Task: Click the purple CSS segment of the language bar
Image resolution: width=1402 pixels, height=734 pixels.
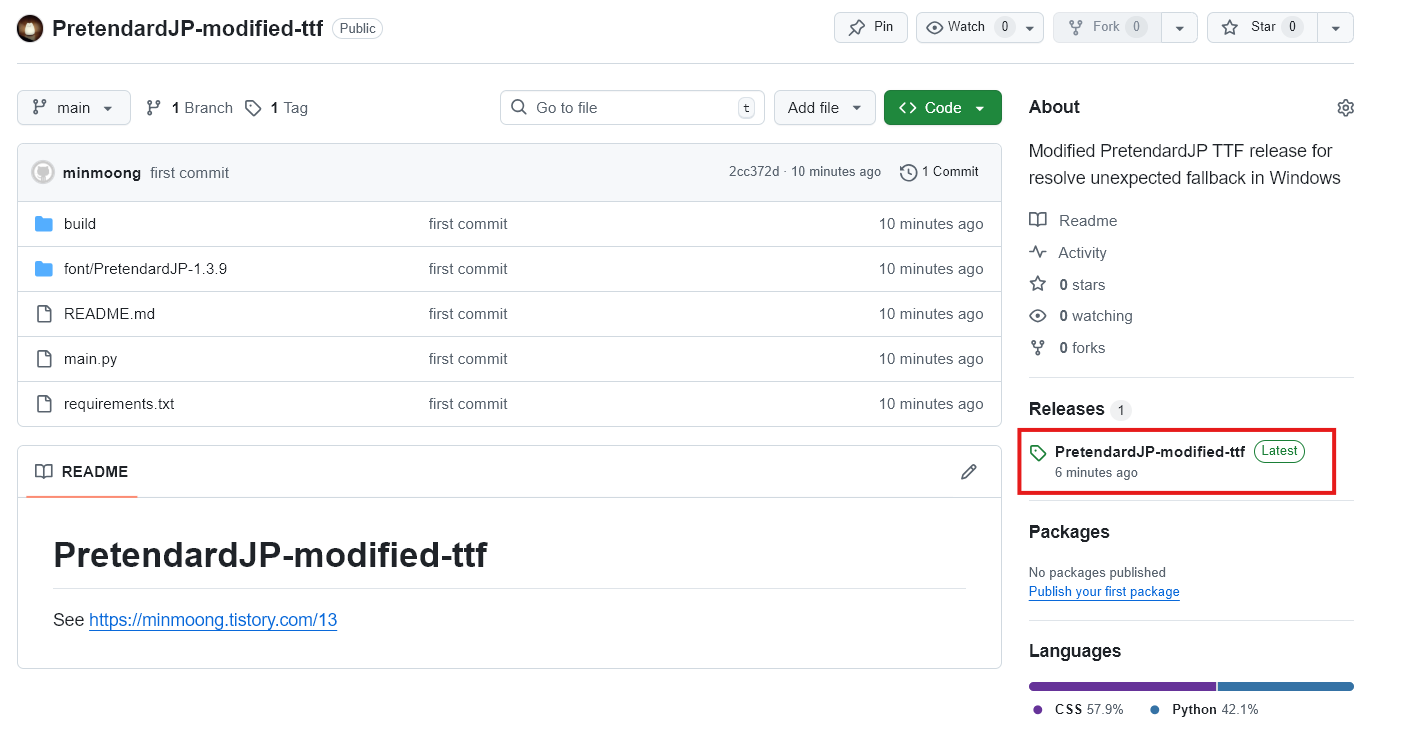Action: pyautogui.click(x=1122, y=687)
